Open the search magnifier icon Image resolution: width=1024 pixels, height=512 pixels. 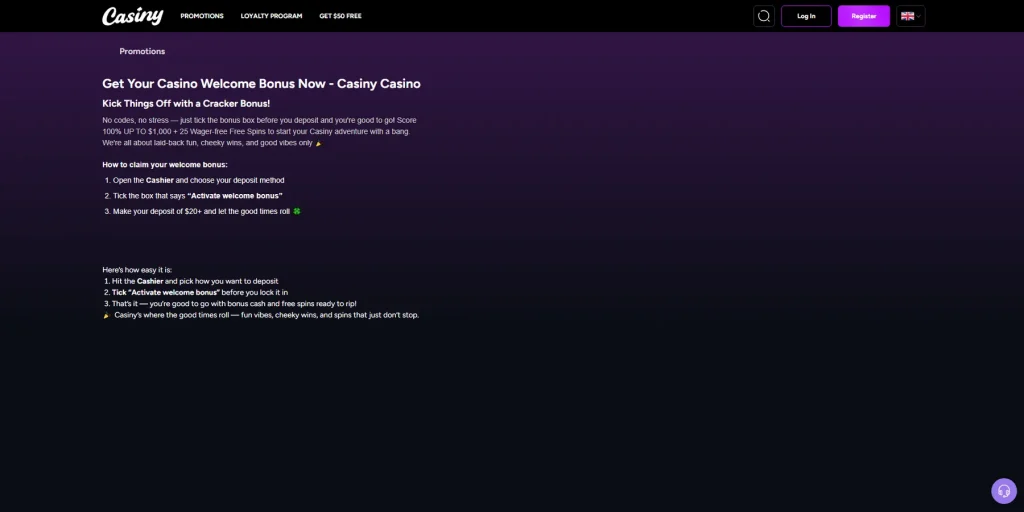(x=764, y=16)
